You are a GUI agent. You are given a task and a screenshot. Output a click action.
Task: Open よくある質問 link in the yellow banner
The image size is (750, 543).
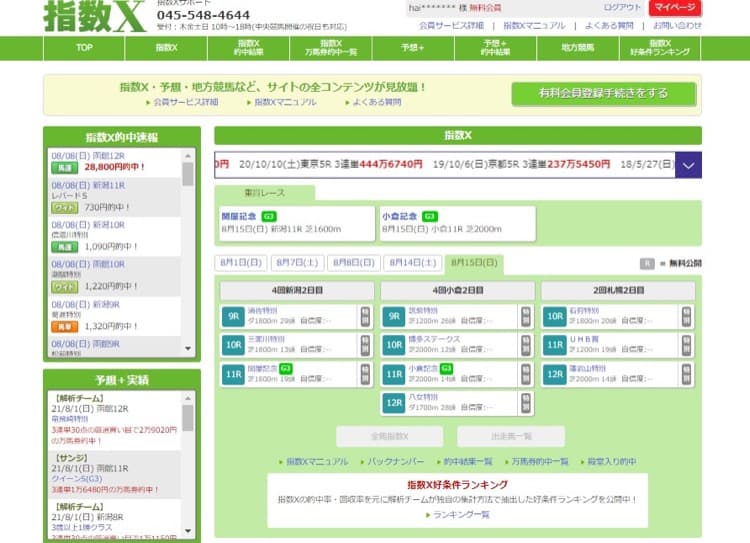click(x=377, y=102)
